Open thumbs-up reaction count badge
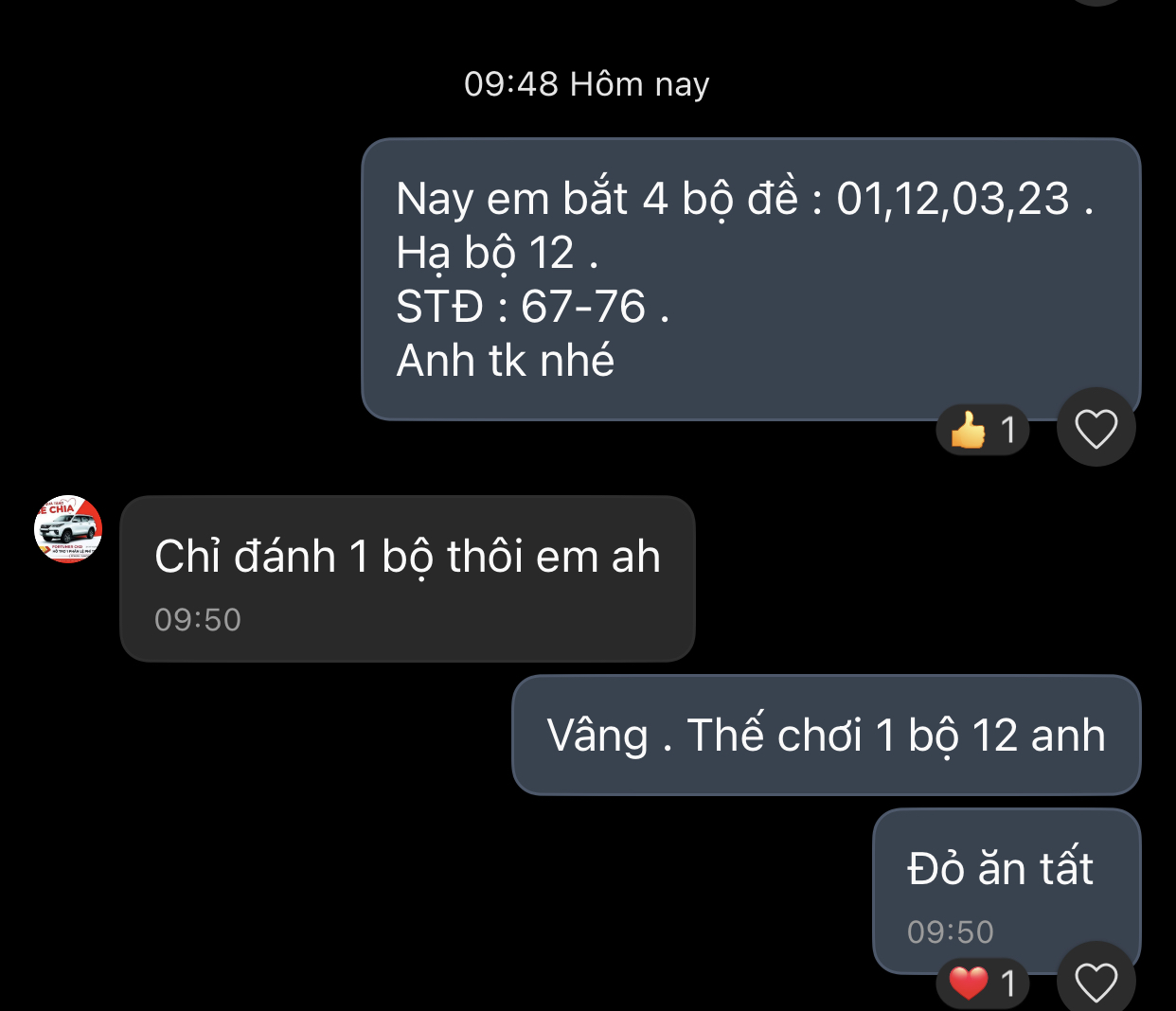This screenshot has width=1176, height=1011. (x=983, y=430)
